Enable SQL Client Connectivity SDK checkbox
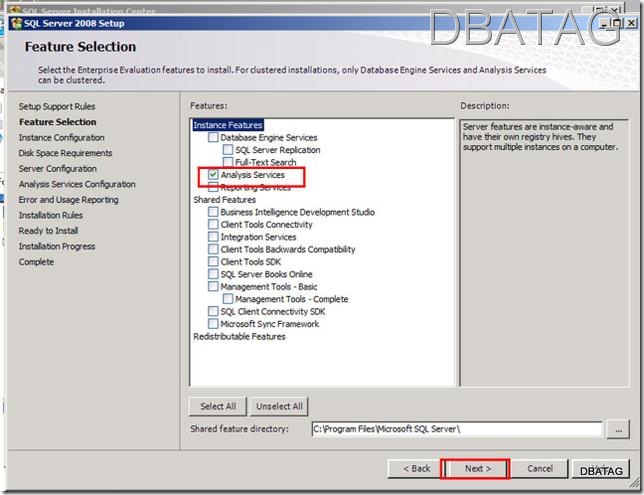This screenshot has width=644, height=495. 213,311
